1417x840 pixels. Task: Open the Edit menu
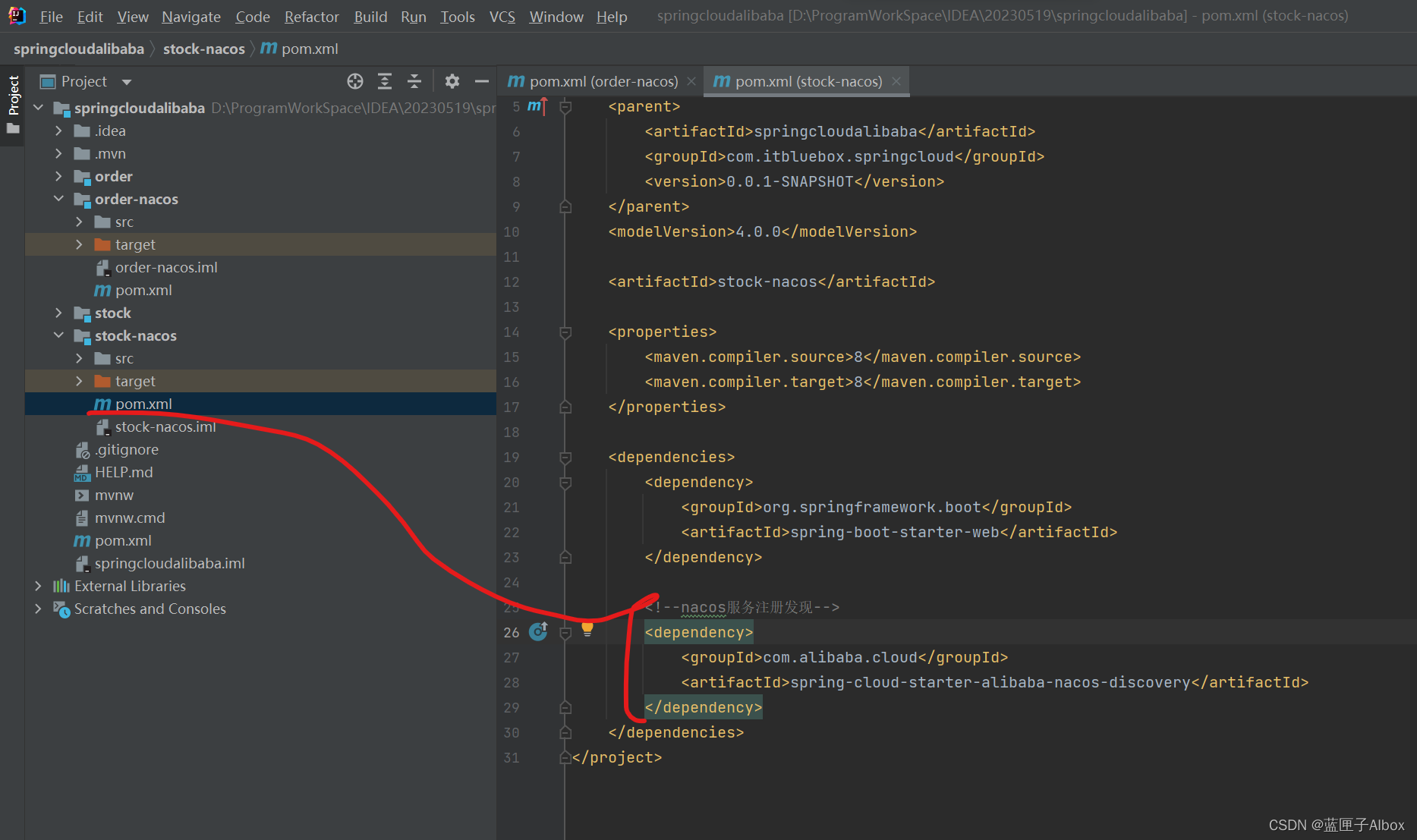pyautogui.click(x=90, y=16)
